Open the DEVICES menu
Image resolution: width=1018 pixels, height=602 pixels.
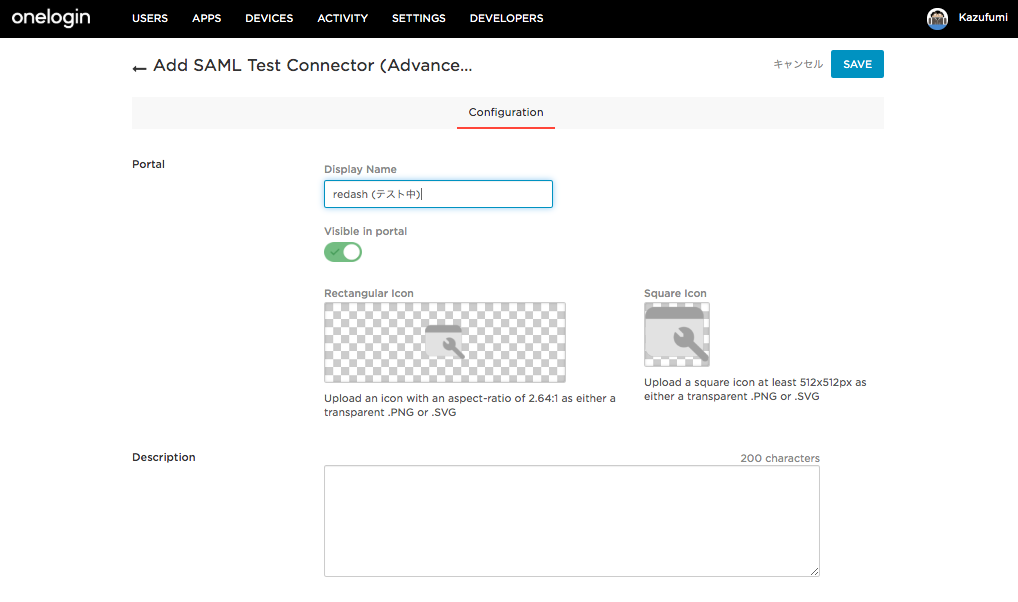pyautogui.click(x=269, y=18)
